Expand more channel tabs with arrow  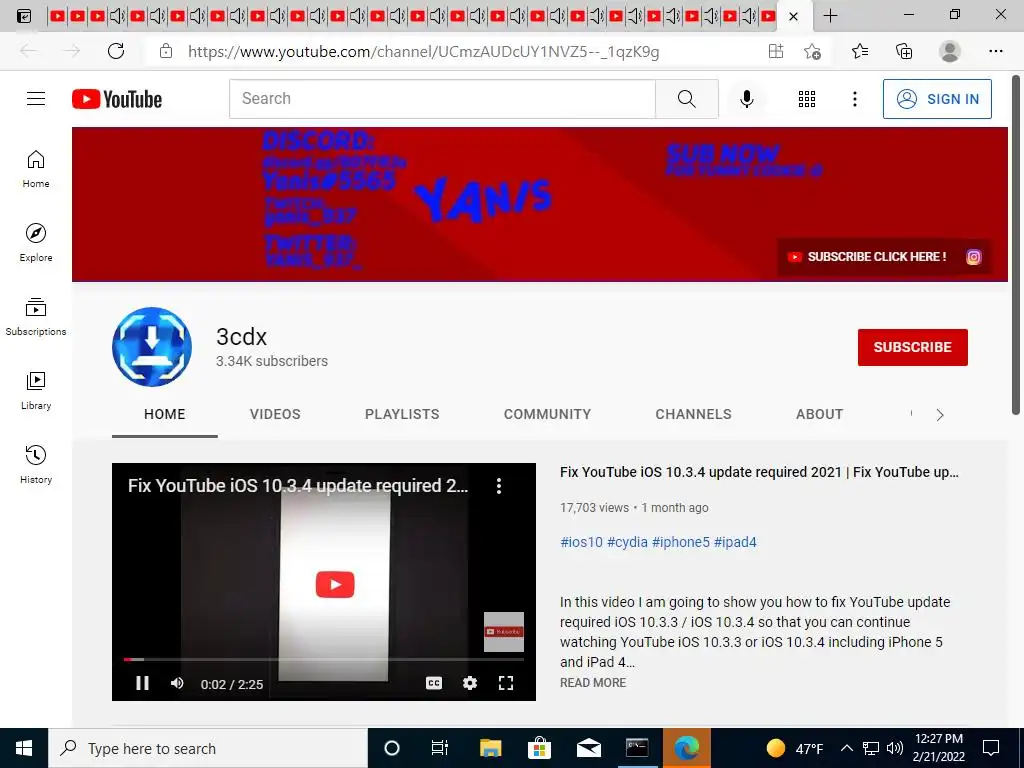(940, 415)
